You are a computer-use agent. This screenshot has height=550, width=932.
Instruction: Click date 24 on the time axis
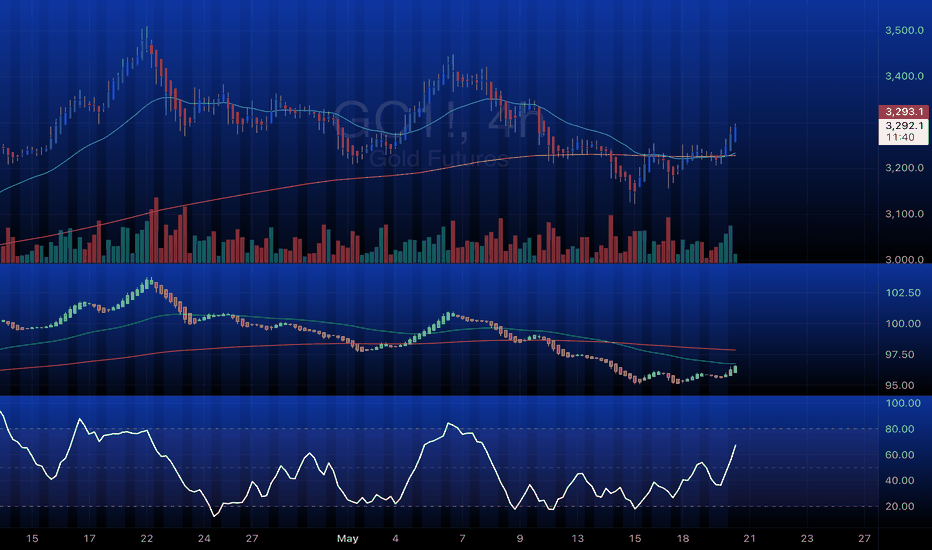pyautogui.click(x=204, y=539)
